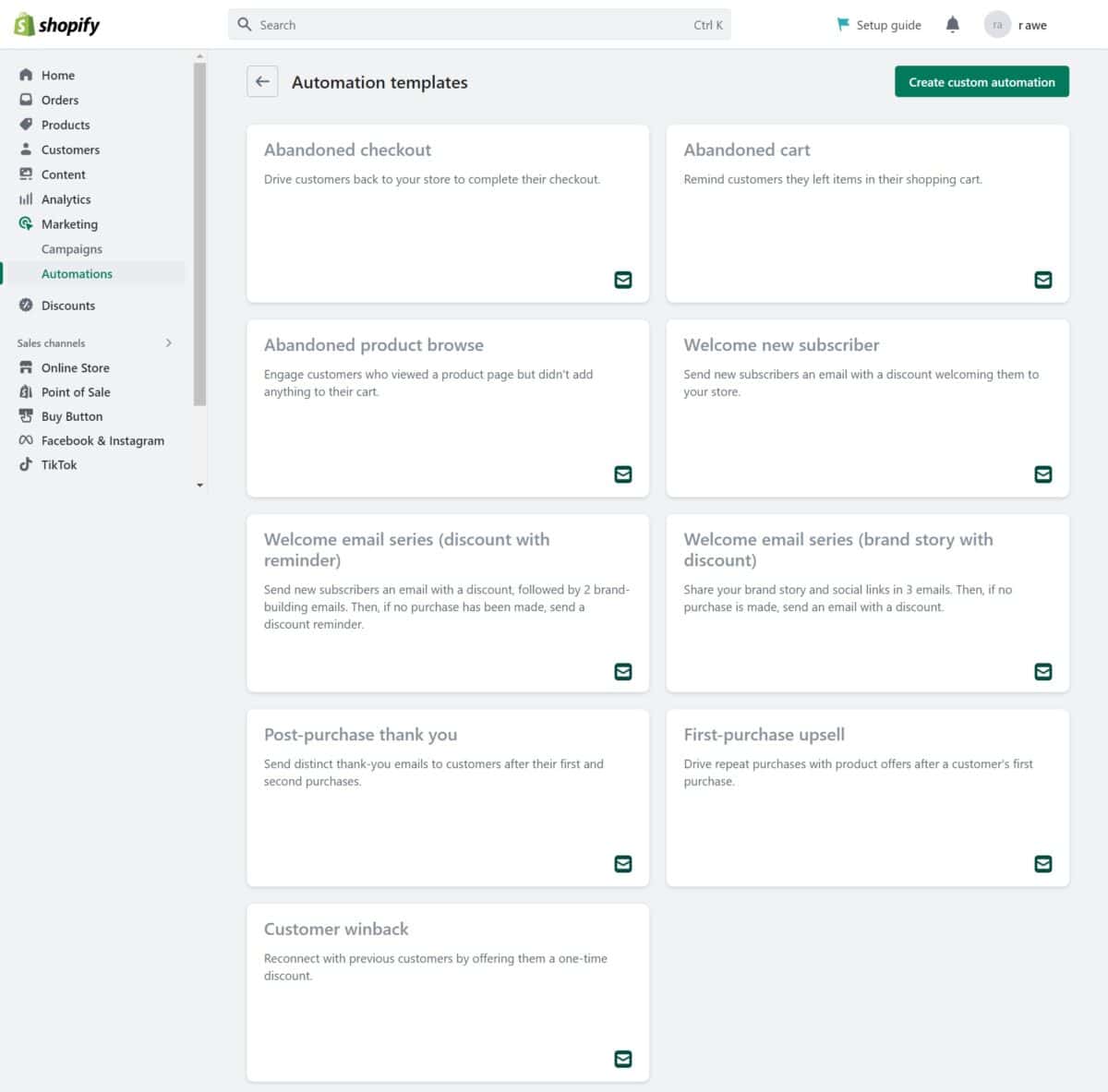Click email icon on Welcome new subscriber card
1108x1092 pixels.
pos(1043,474)
